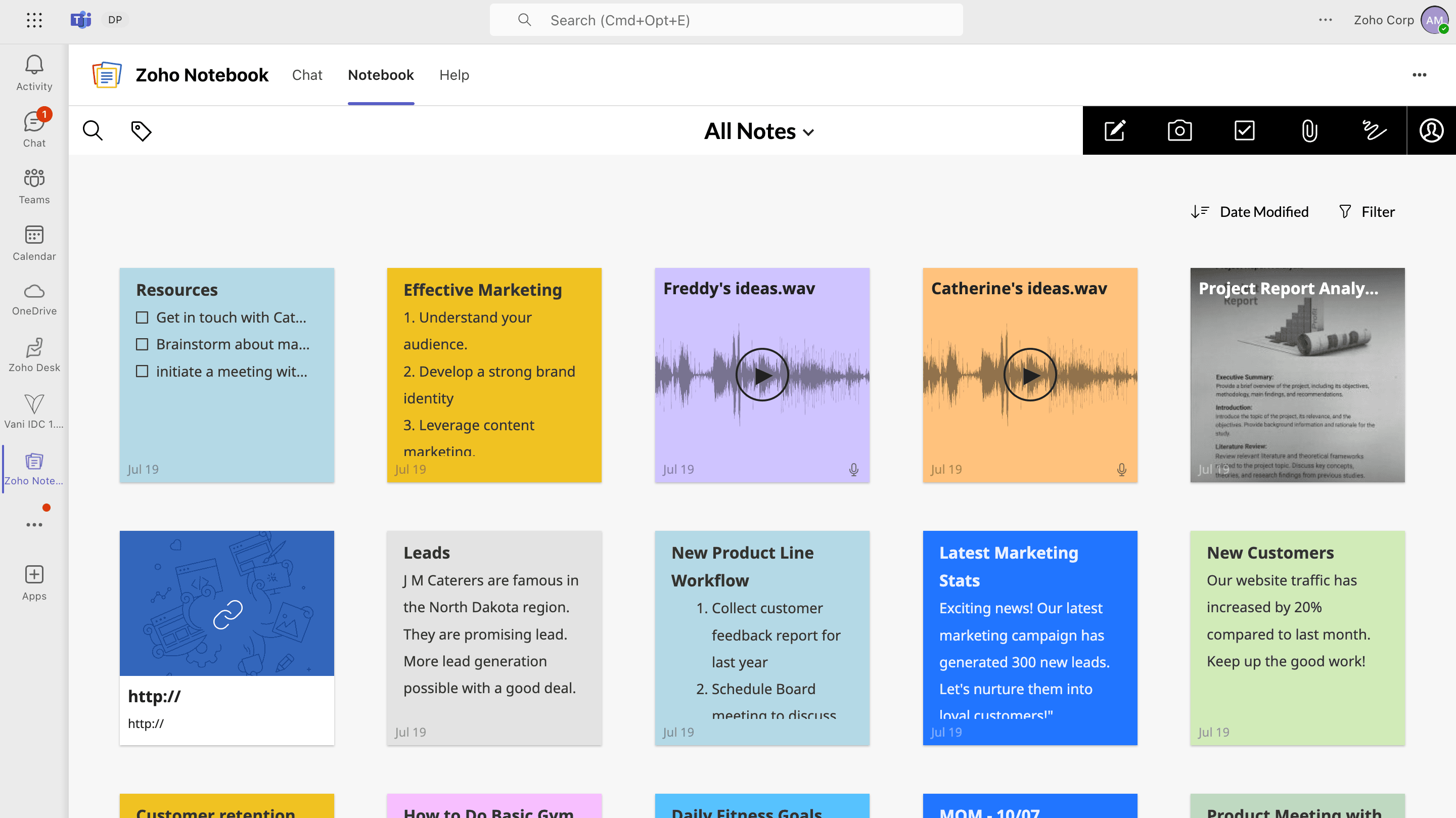This screenshot has width=1456, height=818.
Task: Create a new checklist note
Action: pyautogui.click(x=1245, y=130)
